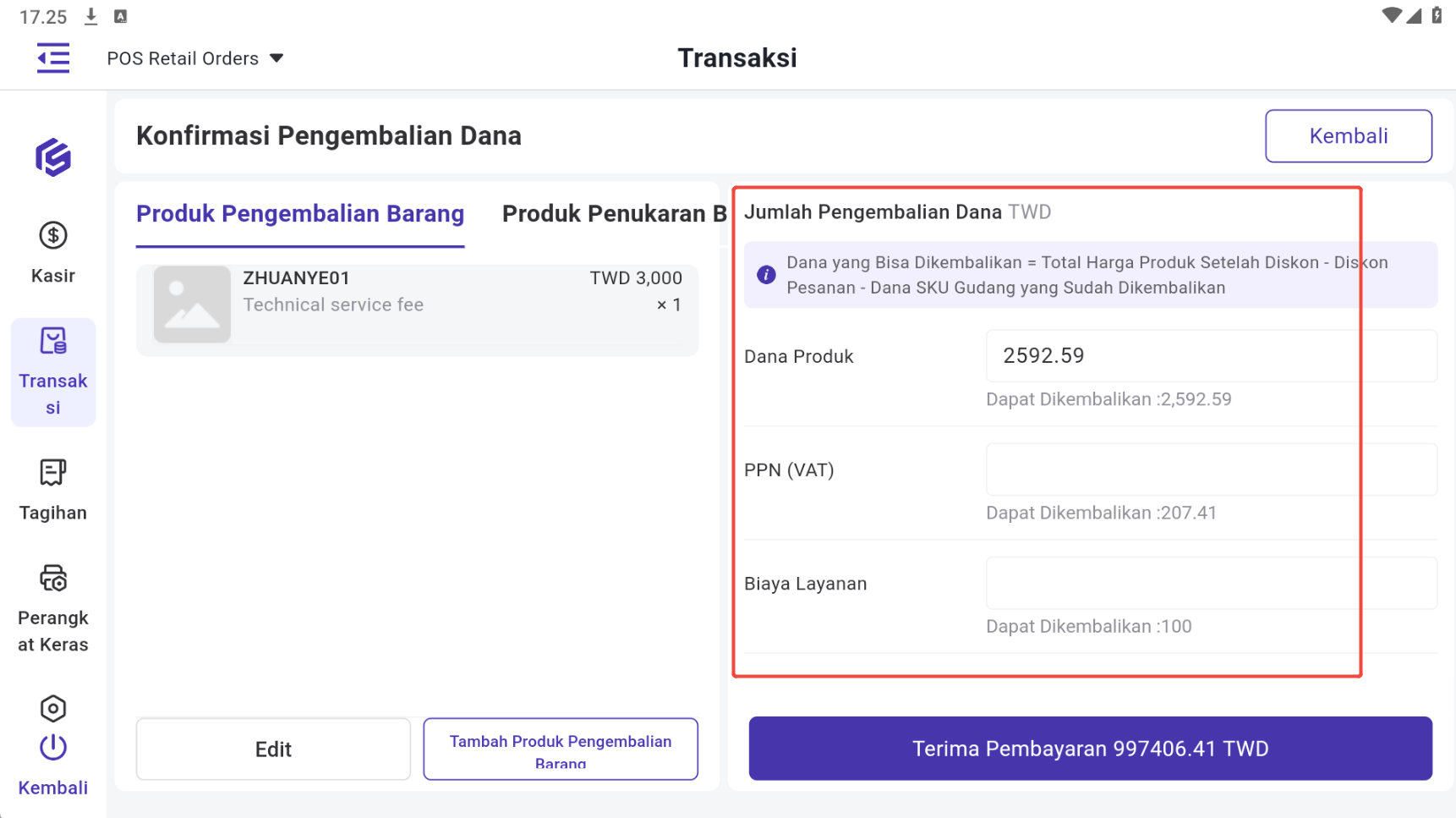Click the power Kembali icon
The width and height of the screenshot is (1456, 818).
(x=53, y=748)
